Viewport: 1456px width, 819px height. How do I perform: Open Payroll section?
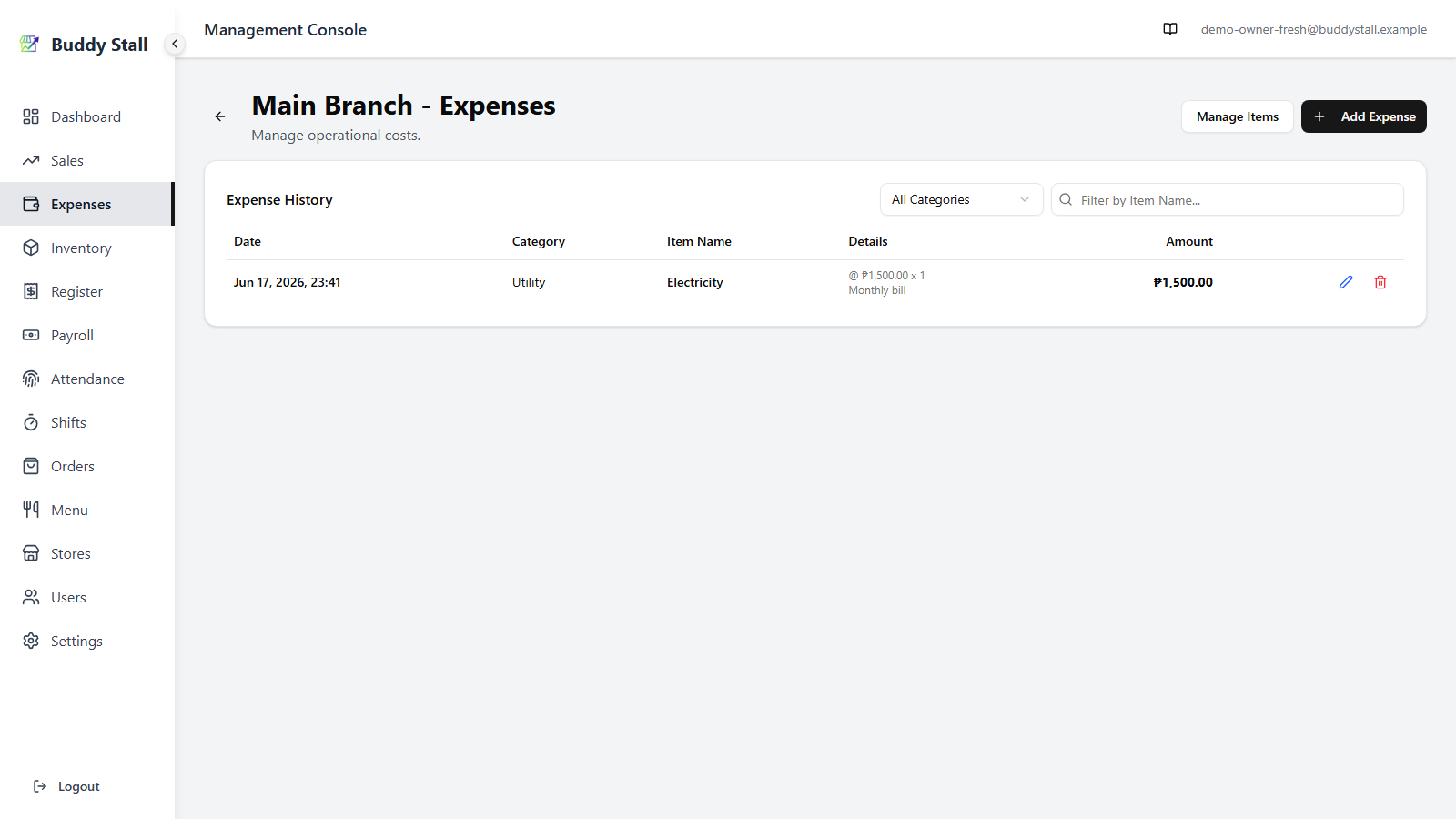click(x=87, y=335)
